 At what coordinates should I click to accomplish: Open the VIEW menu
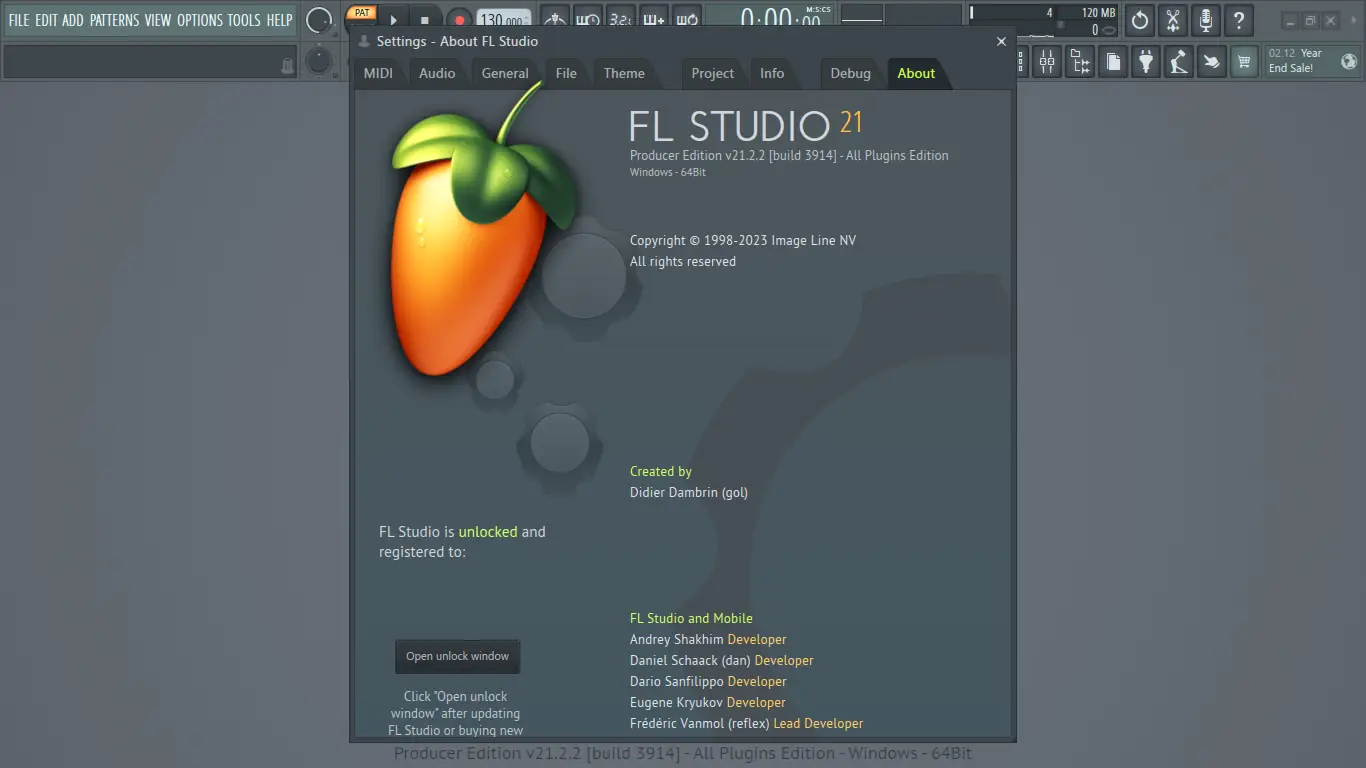point(158,20)
